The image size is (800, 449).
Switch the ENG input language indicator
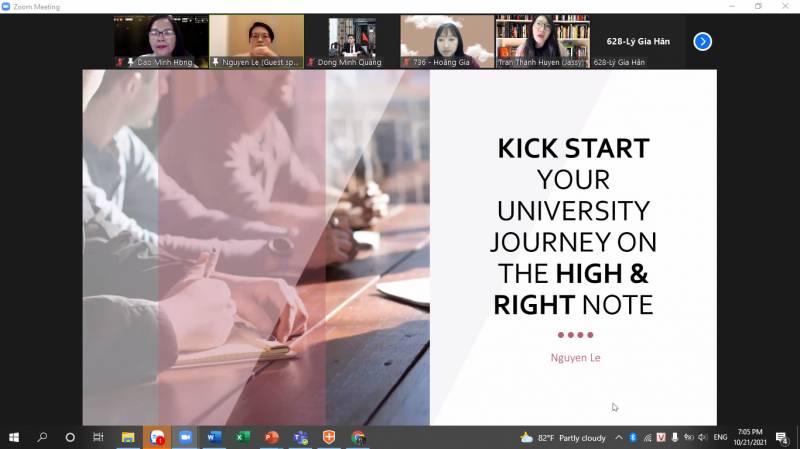tap(718, 437)
